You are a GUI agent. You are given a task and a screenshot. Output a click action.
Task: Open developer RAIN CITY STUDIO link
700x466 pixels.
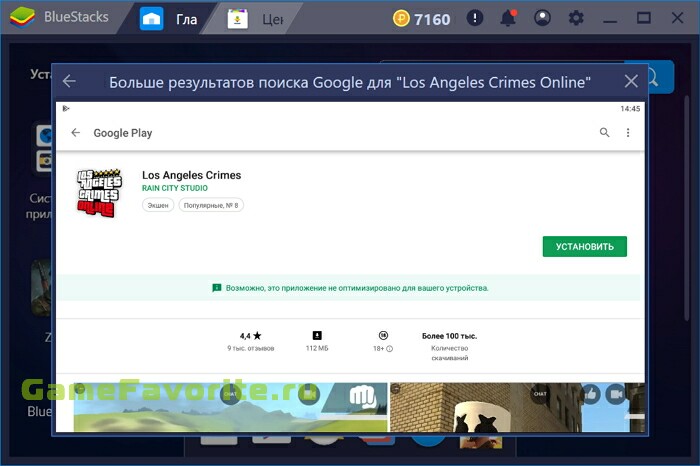(x=175, y=188)
